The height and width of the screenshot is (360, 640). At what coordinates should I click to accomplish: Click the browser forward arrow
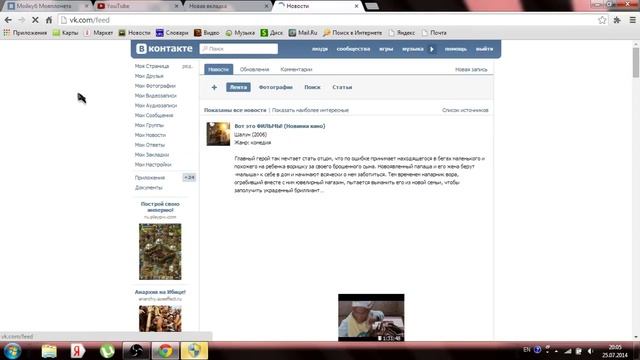(22, 20)
